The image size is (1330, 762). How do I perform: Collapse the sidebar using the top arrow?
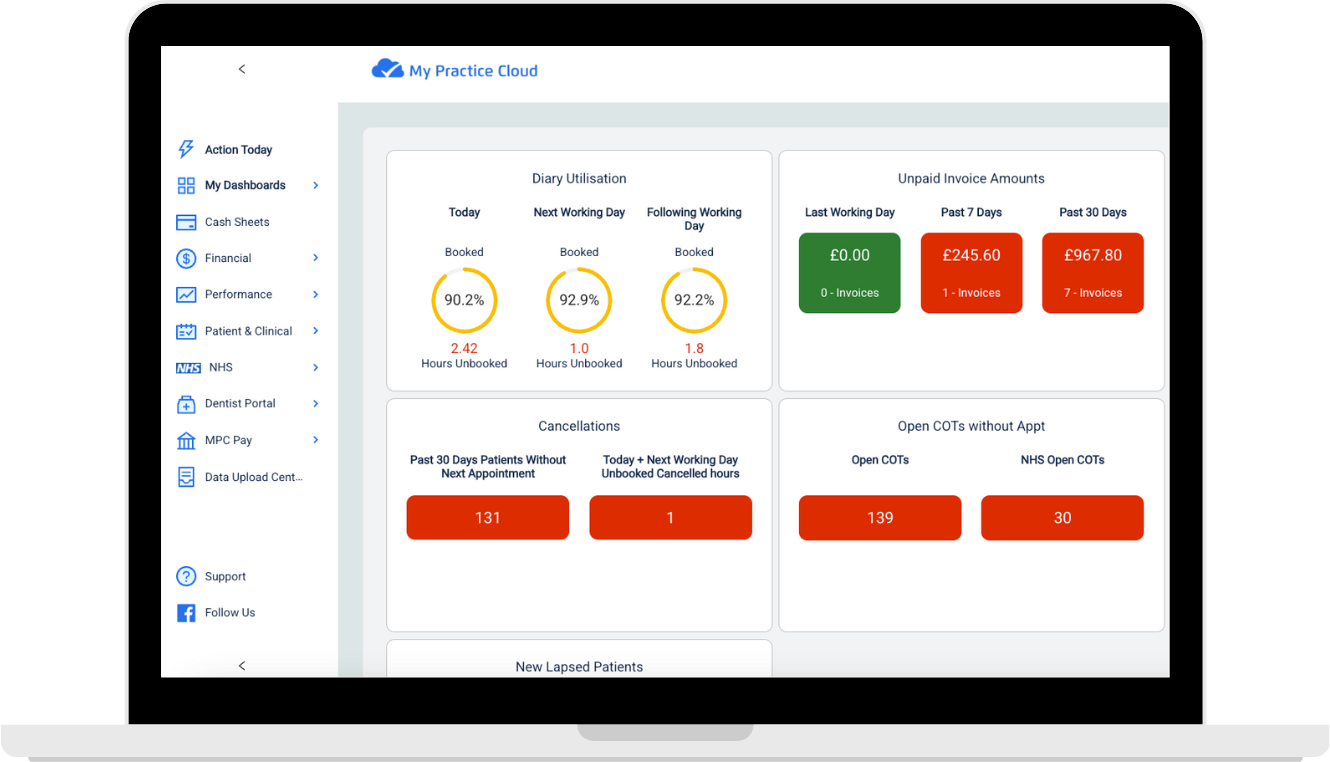pos(242,69)
